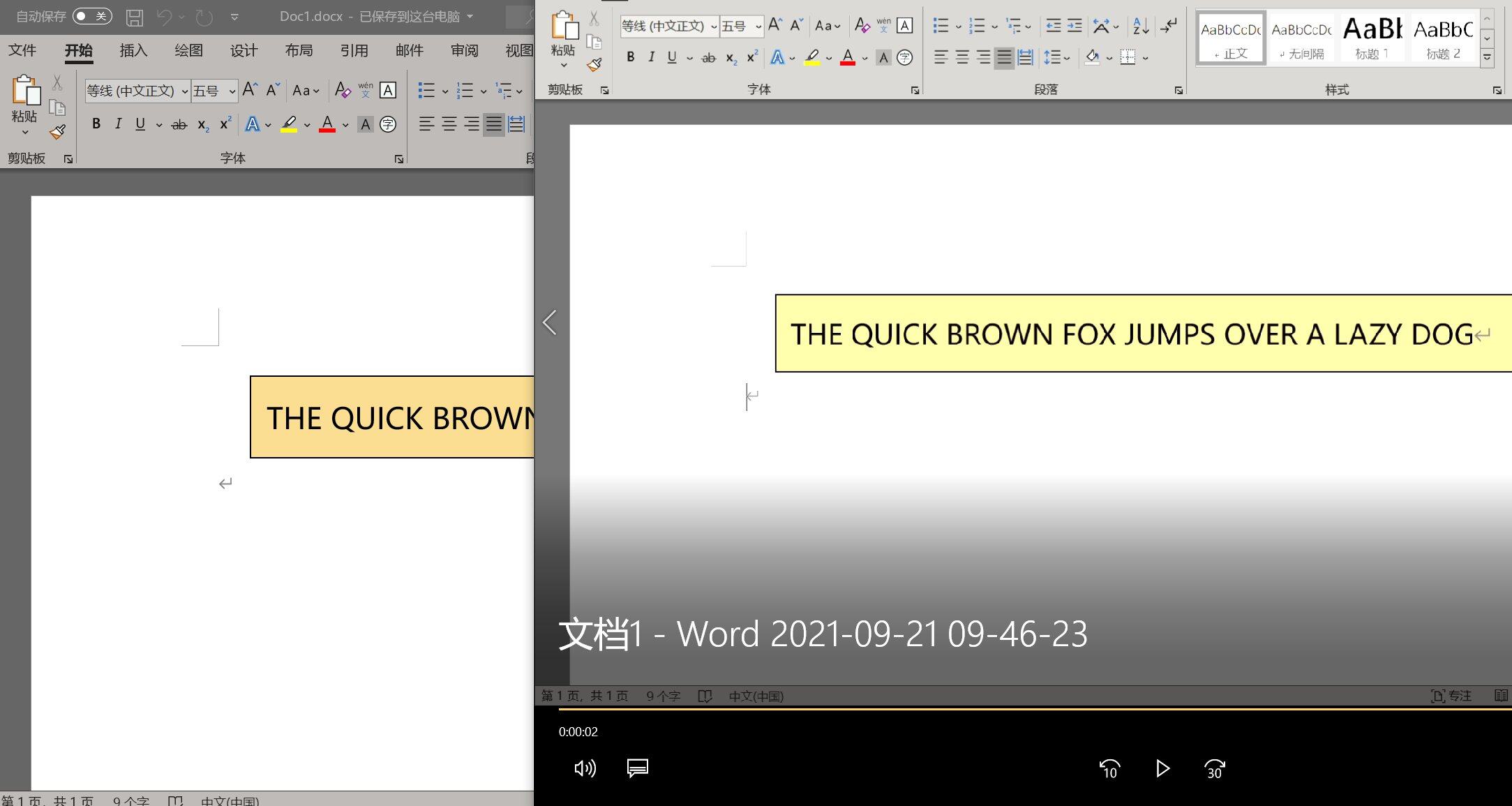Open subtitles menu in video player
This screenshot has width=1512, height=806.
638,768
